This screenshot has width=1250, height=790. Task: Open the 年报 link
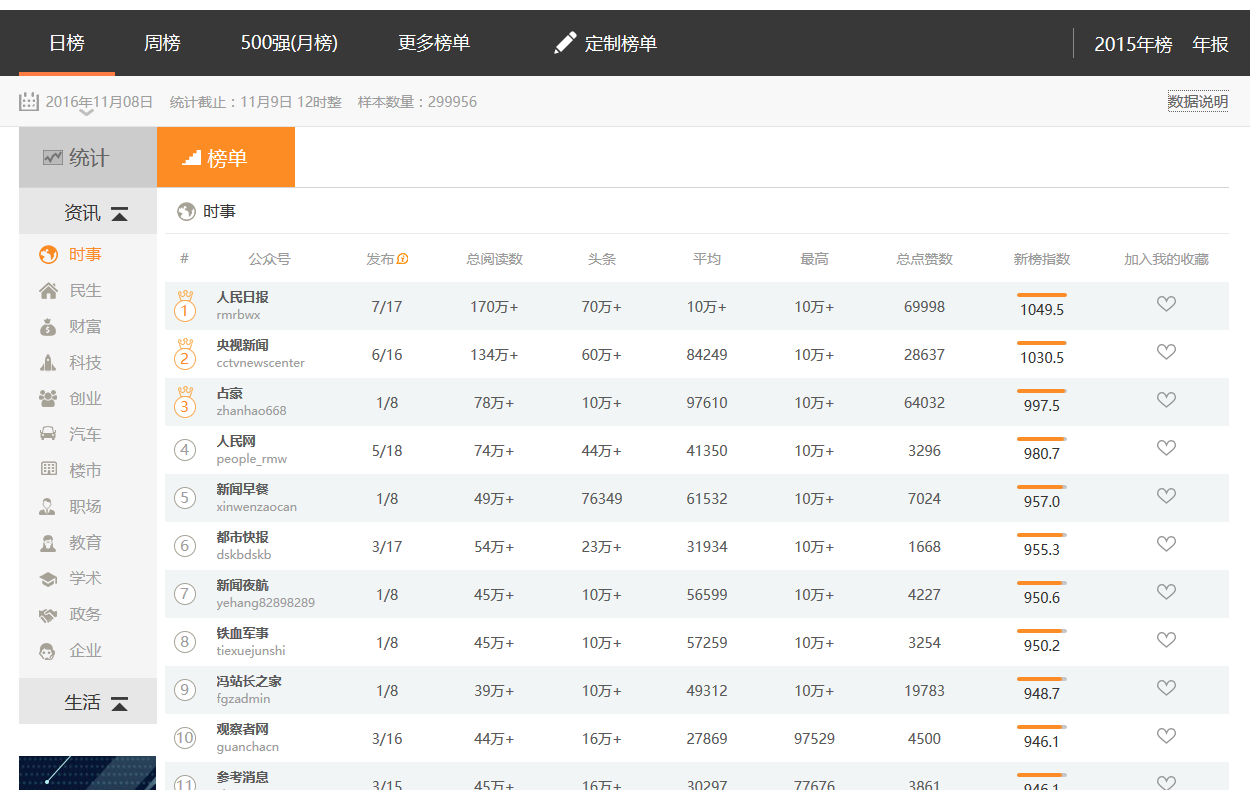1210,44
